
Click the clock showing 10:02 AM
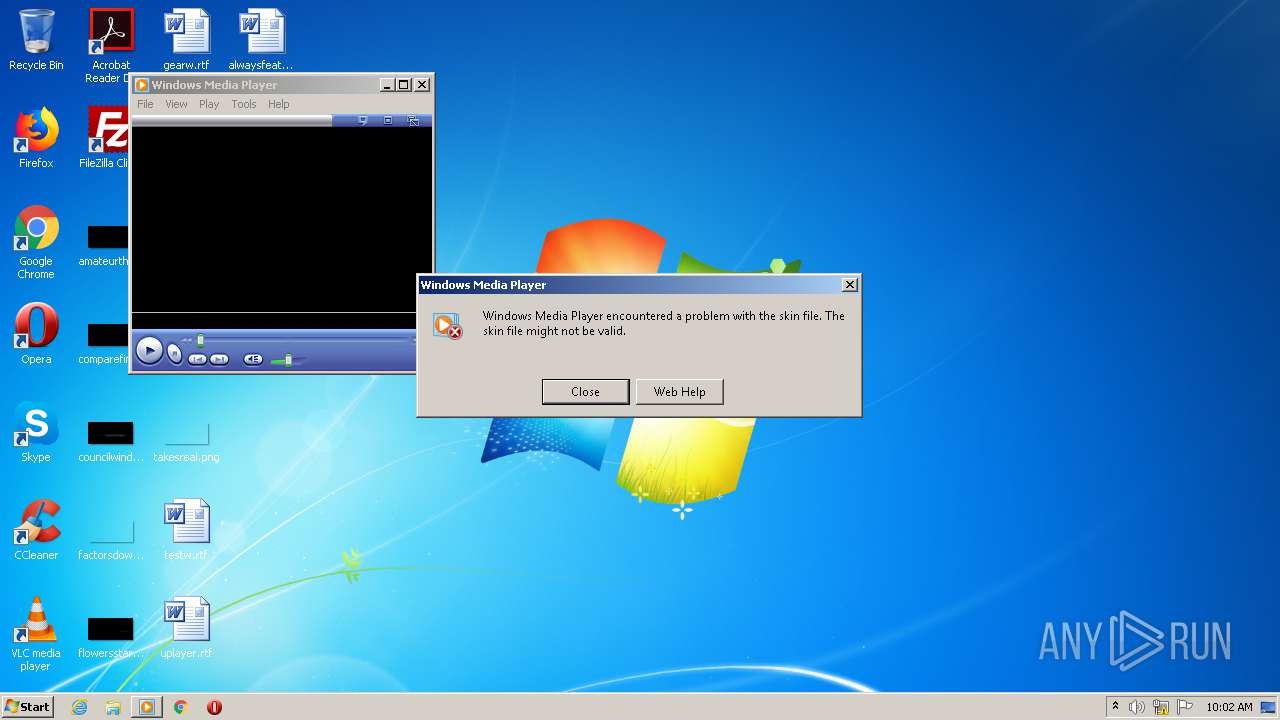coord(1229,707)
